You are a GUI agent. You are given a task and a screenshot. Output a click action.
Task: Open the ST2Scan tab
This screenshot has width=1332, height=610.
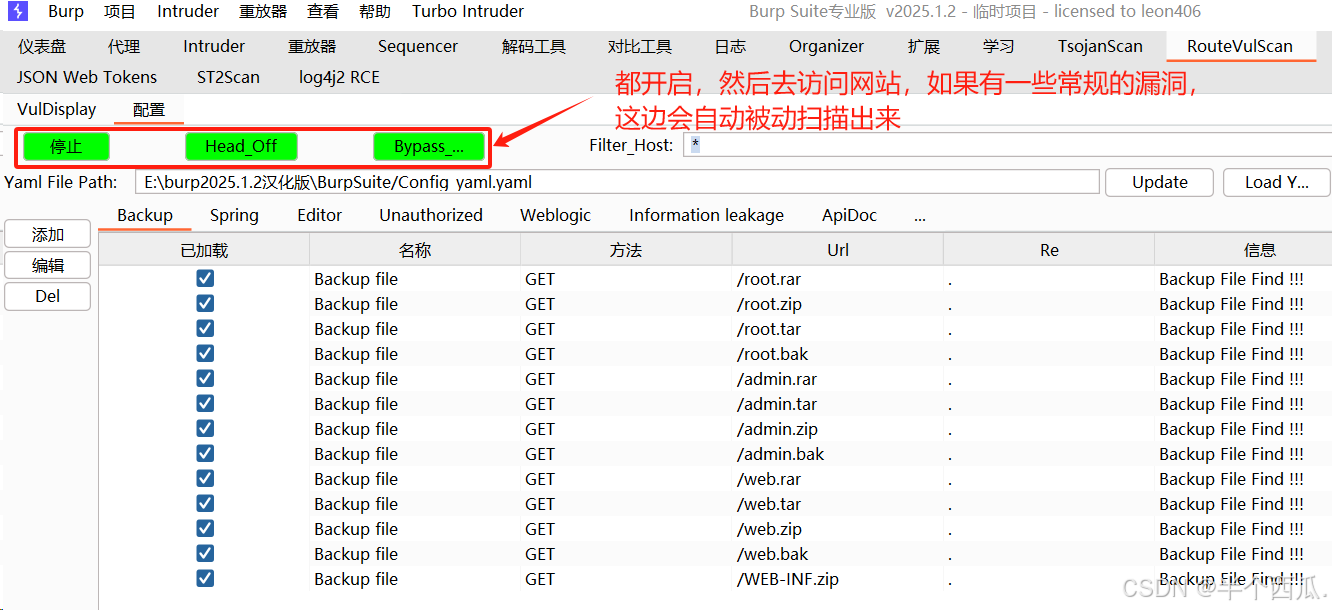pyautogui.click(x=228, y=77)
